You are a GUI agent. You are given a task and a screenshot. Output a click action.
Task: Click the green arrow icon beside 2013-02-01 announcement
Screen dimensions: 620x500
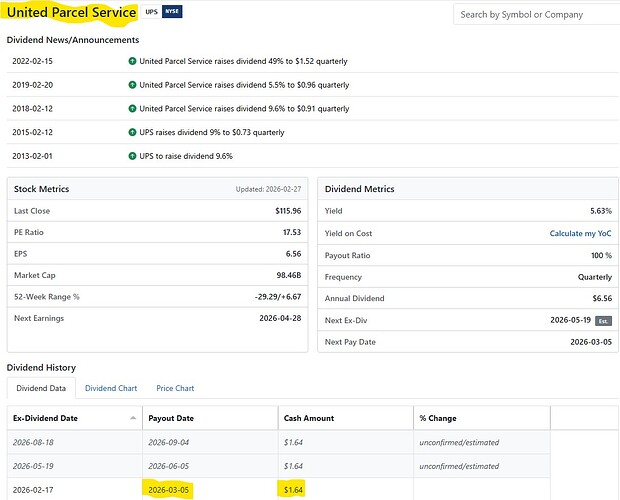132,156
